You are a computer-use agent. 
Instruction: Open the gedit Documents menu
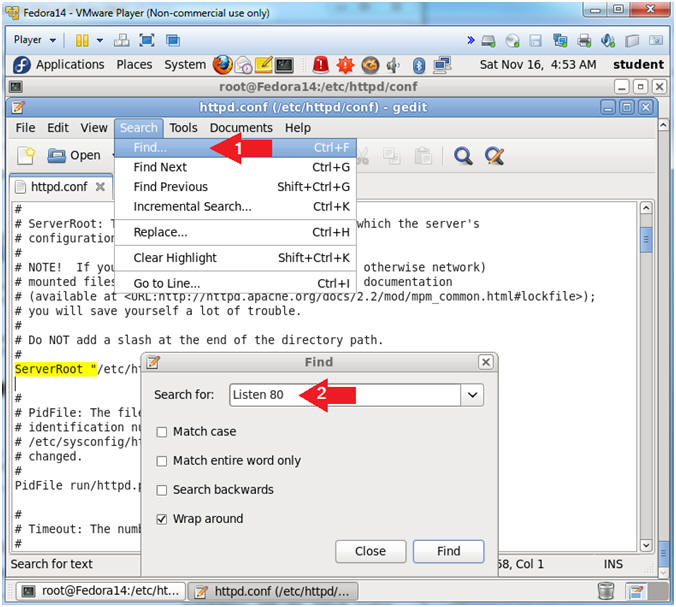tap(241, 128)
